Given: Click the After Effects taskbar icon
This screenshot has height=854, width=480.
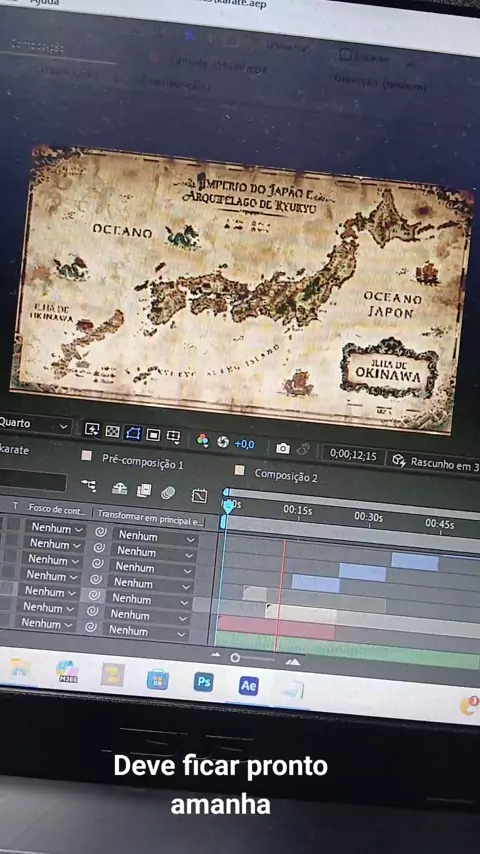Looking at the screenshot, I should 248,686.
